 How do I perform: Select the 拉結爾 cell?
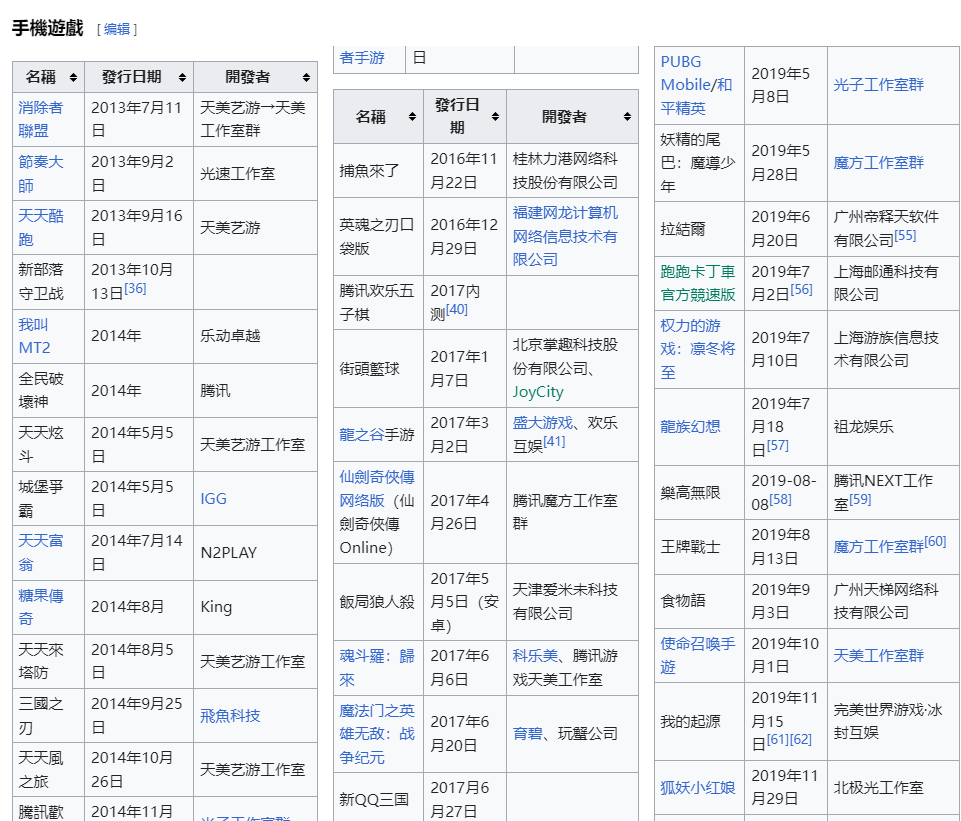pyautogui.click(x=699, y=229)
